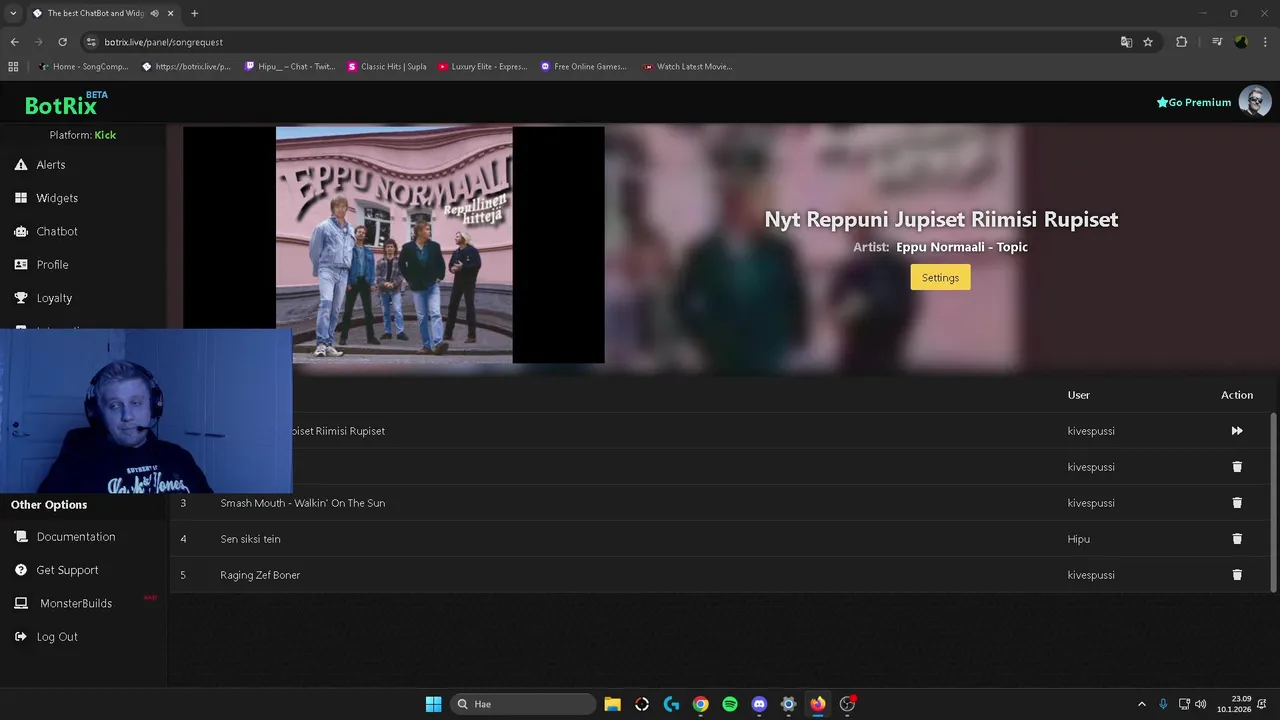Click song title Smash Mouth - Walkin' On The Sun
Viewport: 1280px width, 720px height.
[303, 503]
